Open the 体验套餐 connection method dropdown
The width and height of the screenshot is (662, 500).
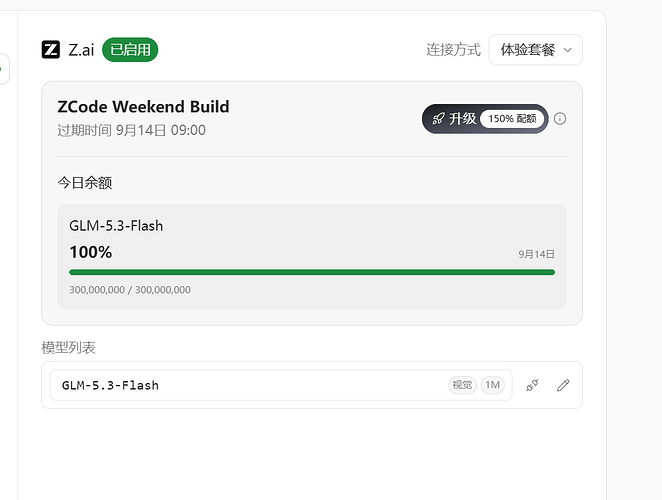click(535, 50)
